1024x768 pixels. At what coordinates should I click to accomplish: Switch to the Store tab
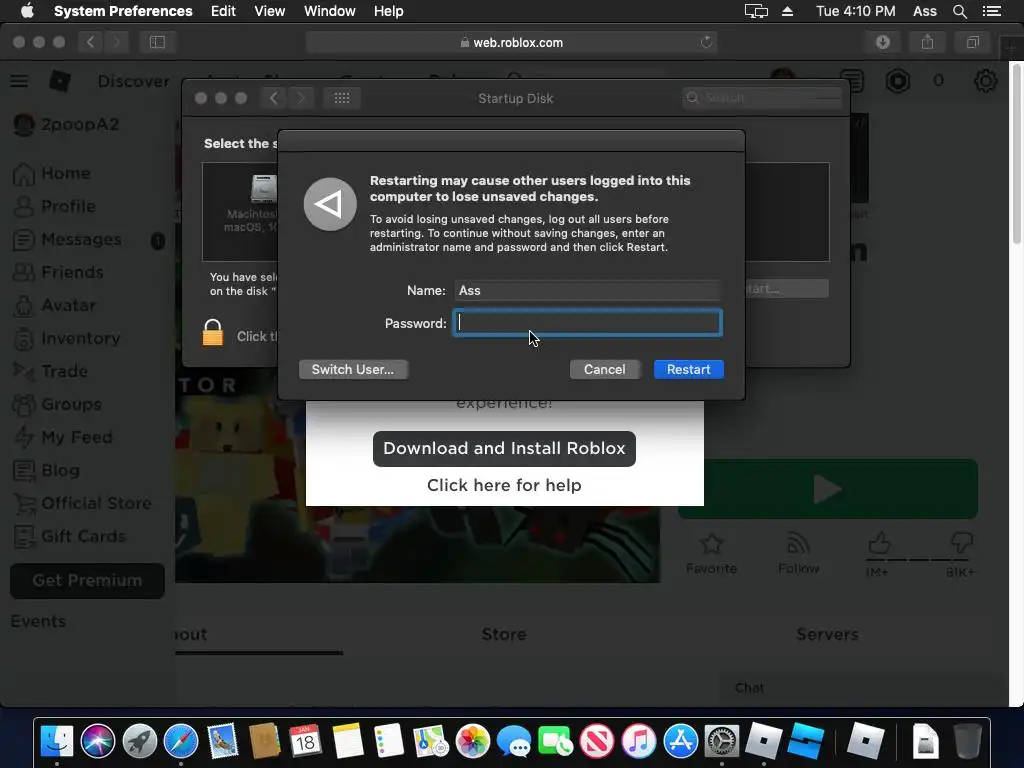504,634
